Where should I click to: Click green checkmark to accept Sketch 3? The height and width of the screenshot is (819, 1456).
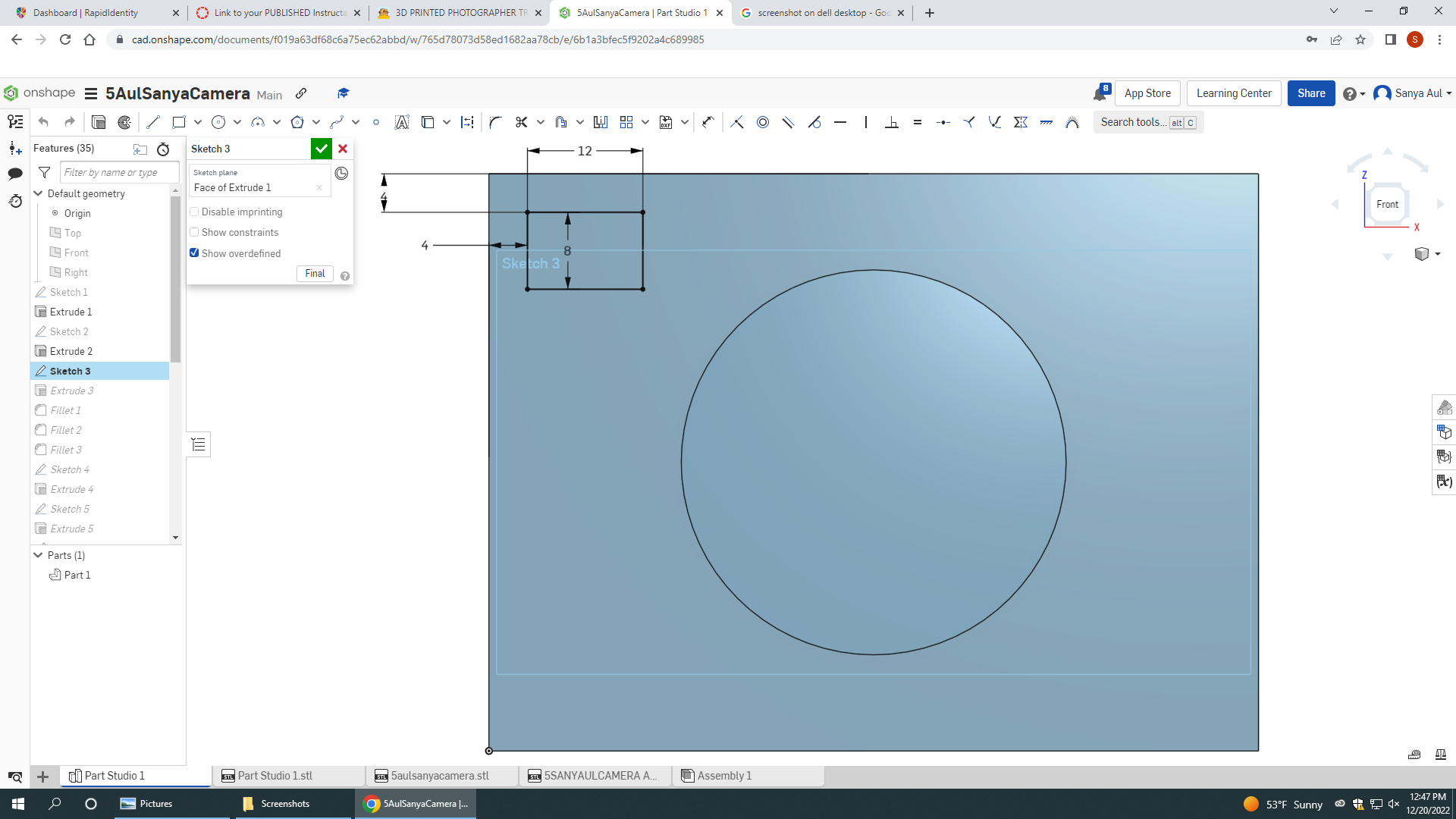click(x=324, y=148)
